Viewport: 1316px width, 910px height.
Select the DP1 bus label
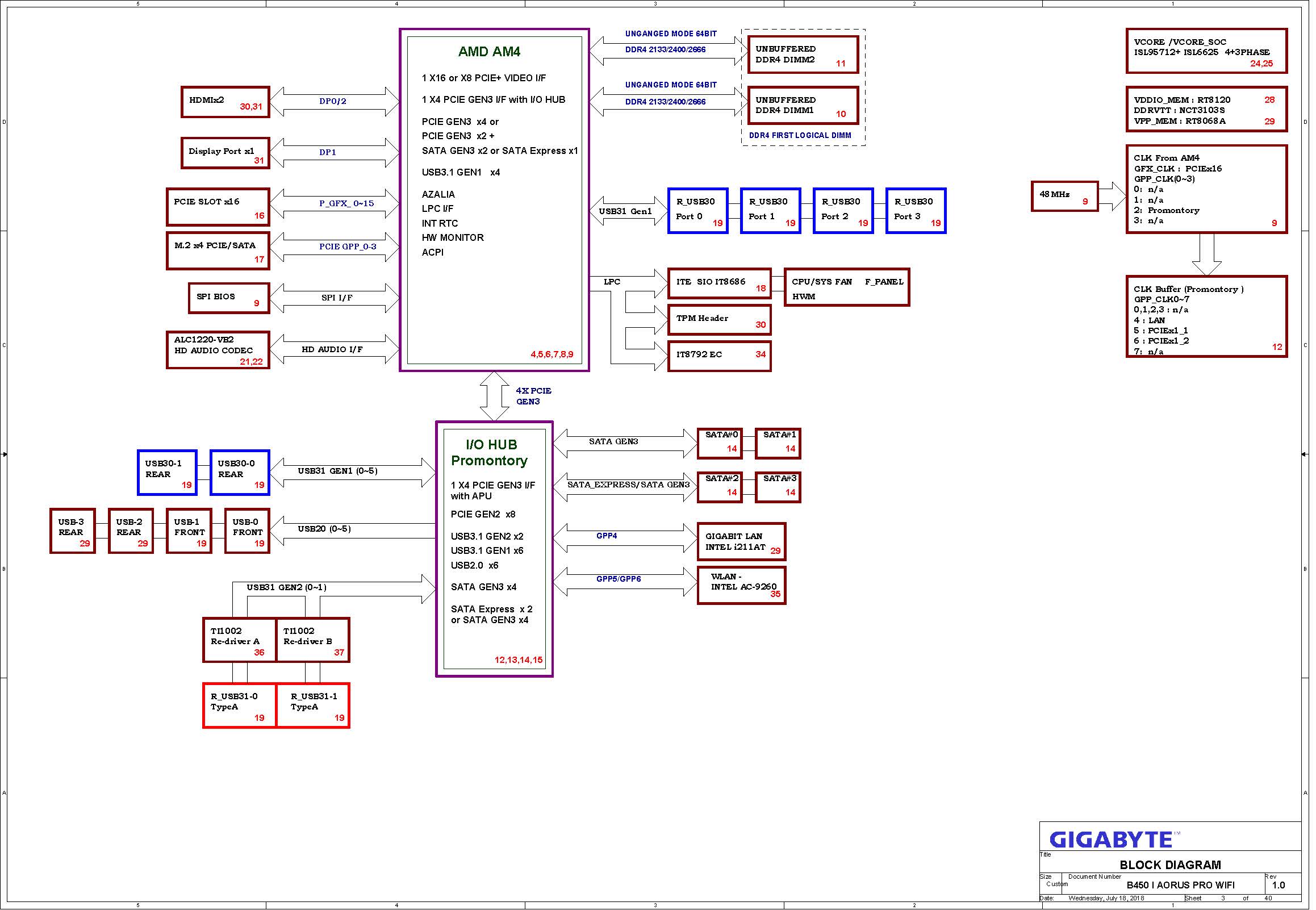(x=329, y=153)
